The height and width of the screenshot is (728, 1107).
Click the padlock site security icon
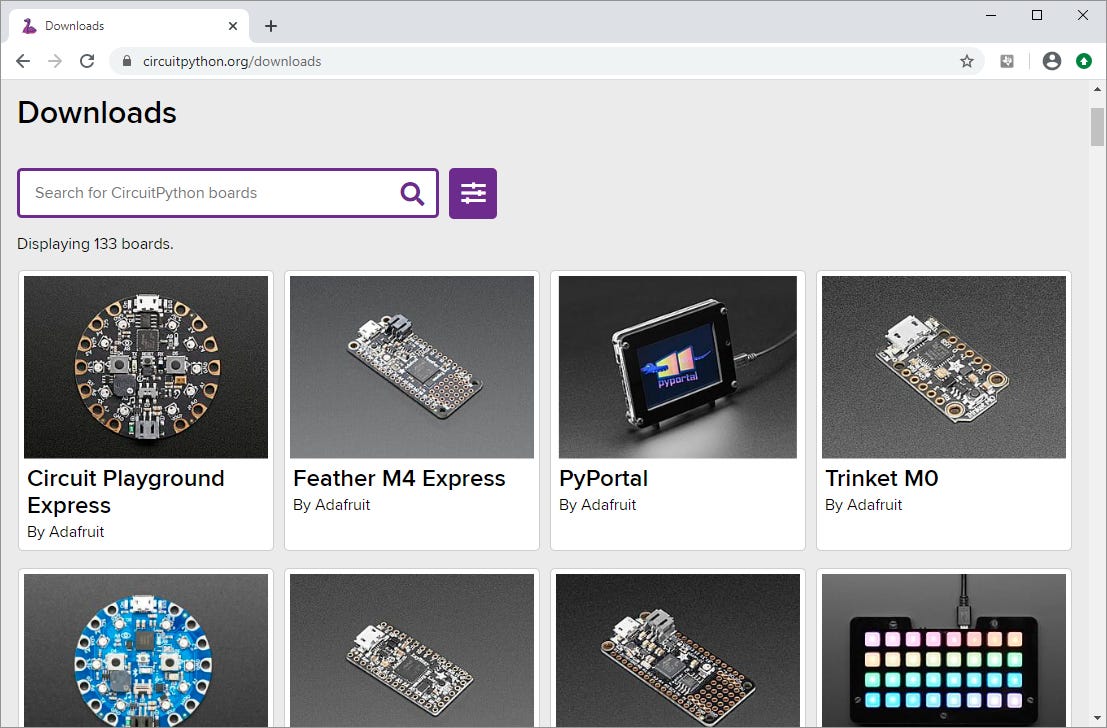coord(127,61)
